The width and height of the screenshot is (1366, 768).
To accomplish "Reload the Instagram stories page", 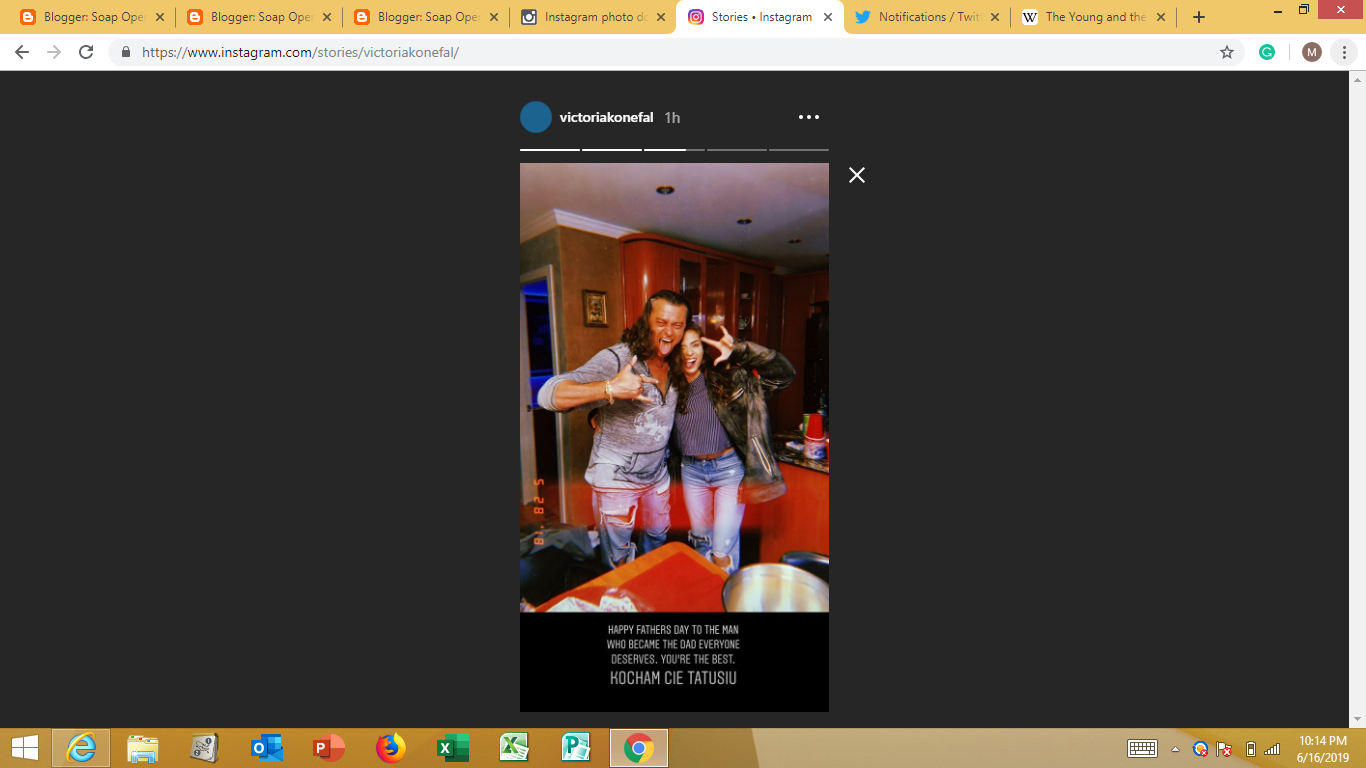I will (x=86, y=52).
